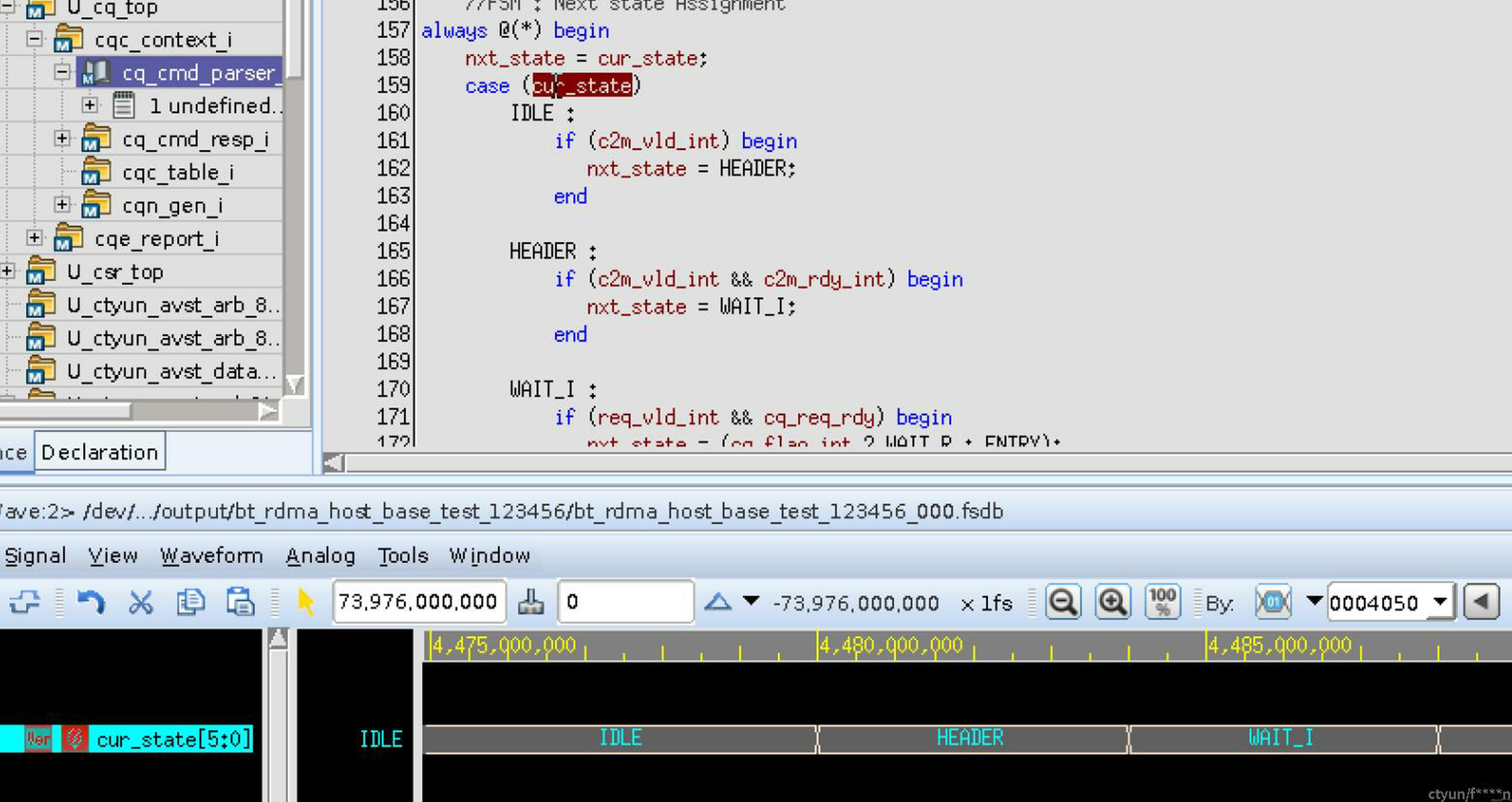
Task: Expand the cq_cmd_resp_i node
Action: tap(62, 139)
